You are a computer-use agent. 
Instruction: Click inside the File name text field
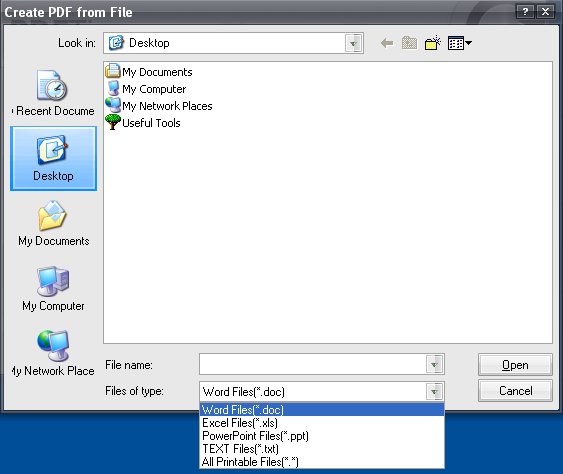(x=313, y=364)
